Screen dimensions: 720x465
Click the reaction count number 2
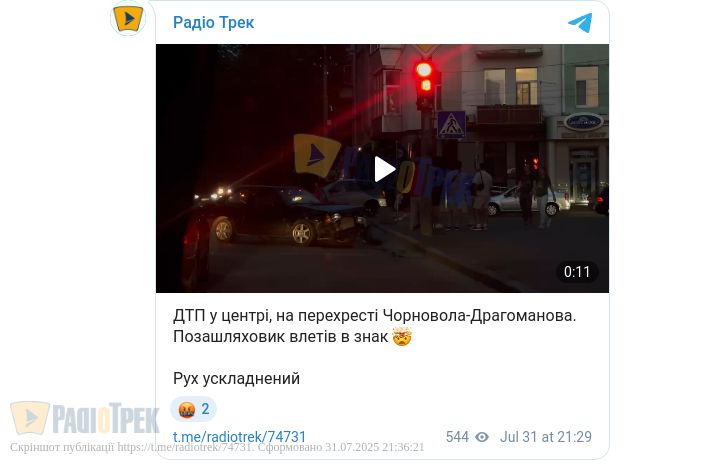point(205,409)
